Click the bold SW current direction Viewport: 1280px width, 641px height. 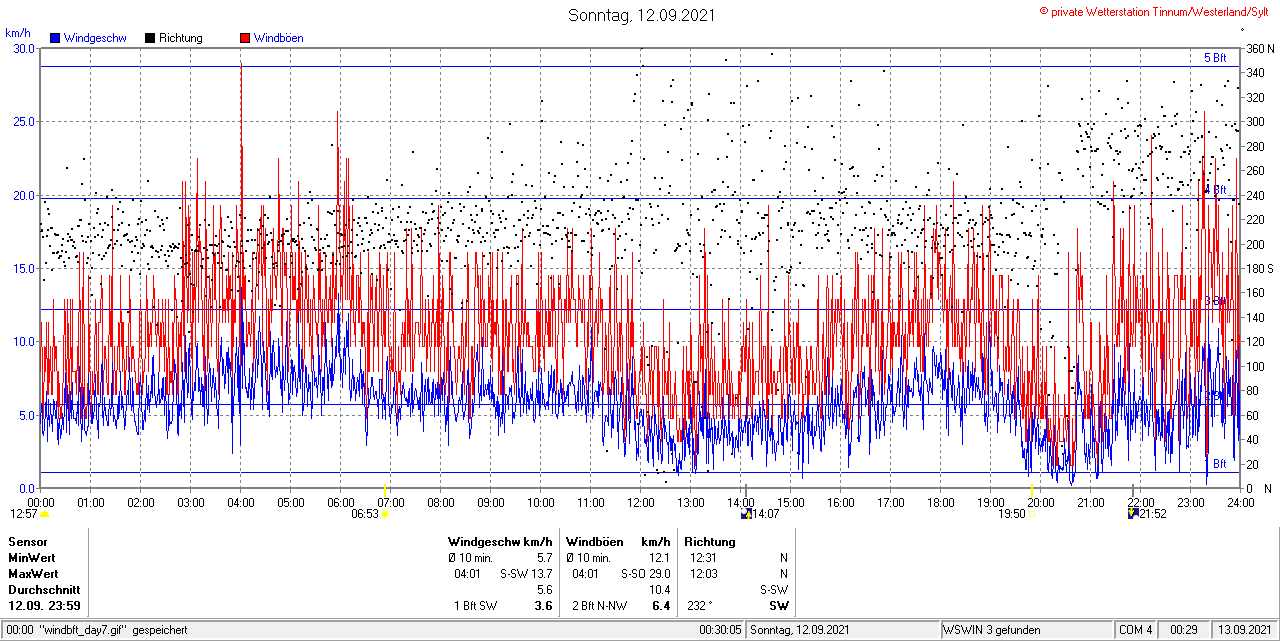pos(778,606)
